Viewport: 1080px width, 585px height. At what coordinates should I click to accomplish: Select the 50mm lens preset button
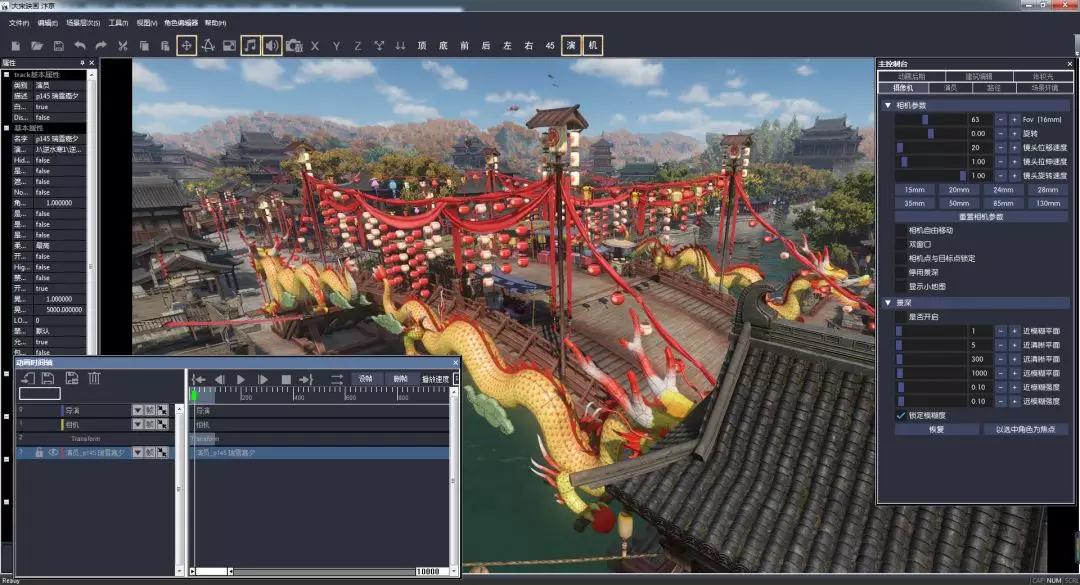pyautogui.click(x=958, y=203)
